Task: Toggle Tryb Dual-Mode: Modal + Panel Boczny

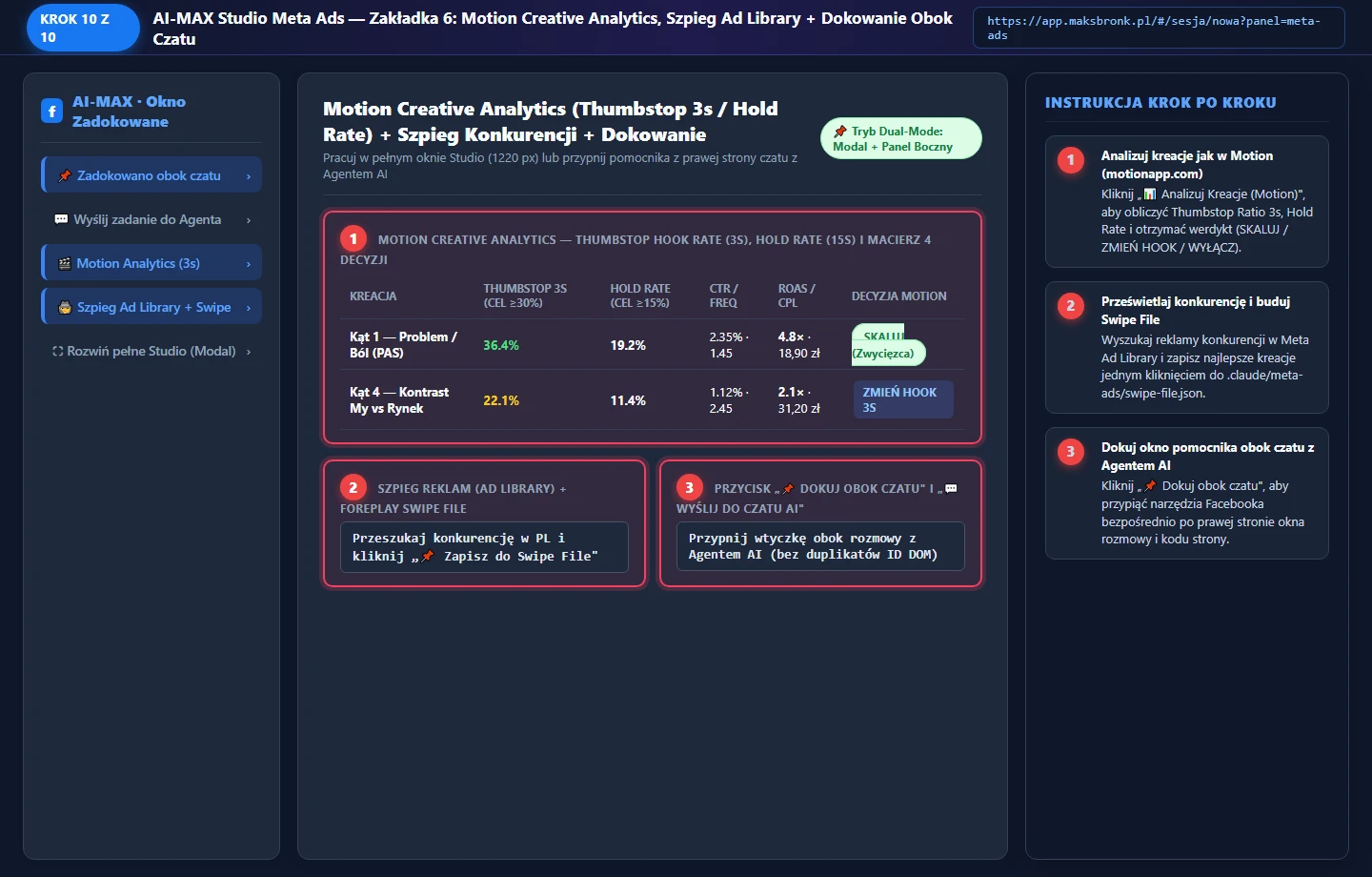Action: pyautogui.click(x=901, y=138)
